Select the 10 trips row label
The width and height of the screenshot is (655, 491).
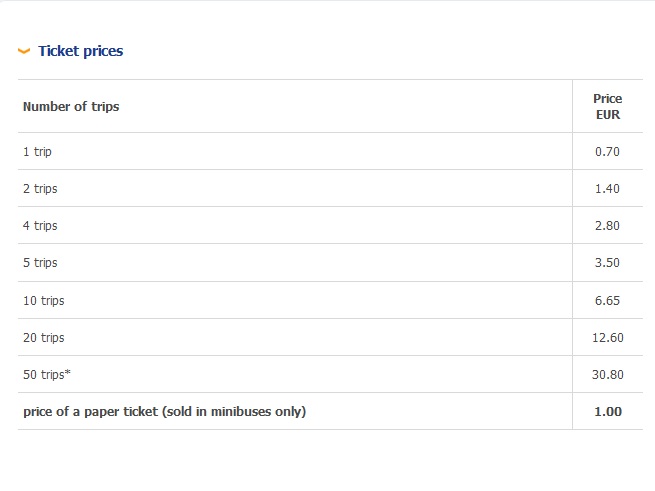43,300
